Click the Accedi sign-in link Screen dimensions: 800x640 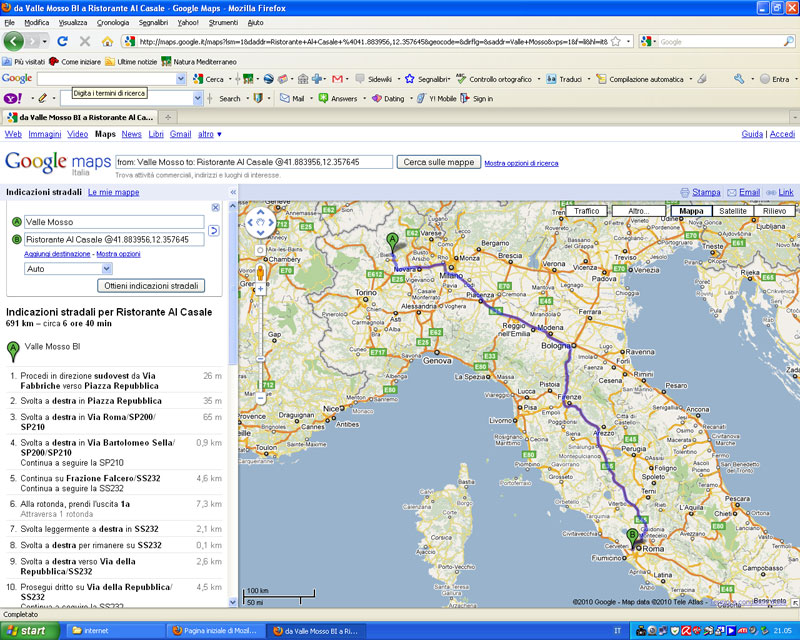[782, 134]
